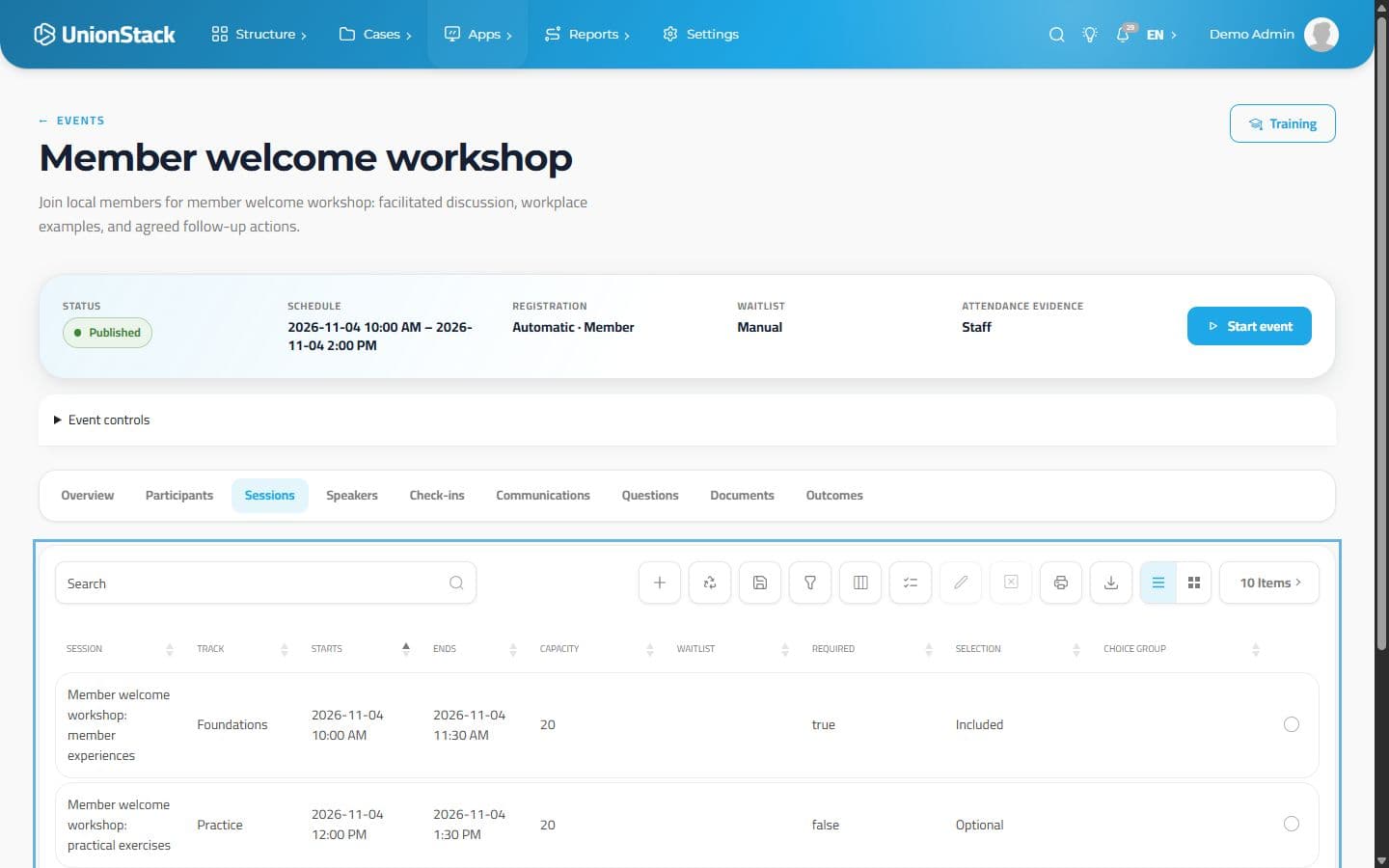This screenshot has height=868, width=1389.
Task: Open the Reports menu
Action: pos(586,35)
